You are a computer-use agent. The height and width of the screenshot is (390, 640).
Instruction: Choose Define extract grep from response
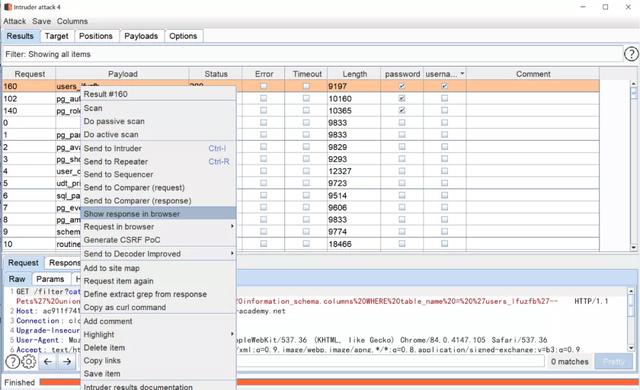pos(159,294)
